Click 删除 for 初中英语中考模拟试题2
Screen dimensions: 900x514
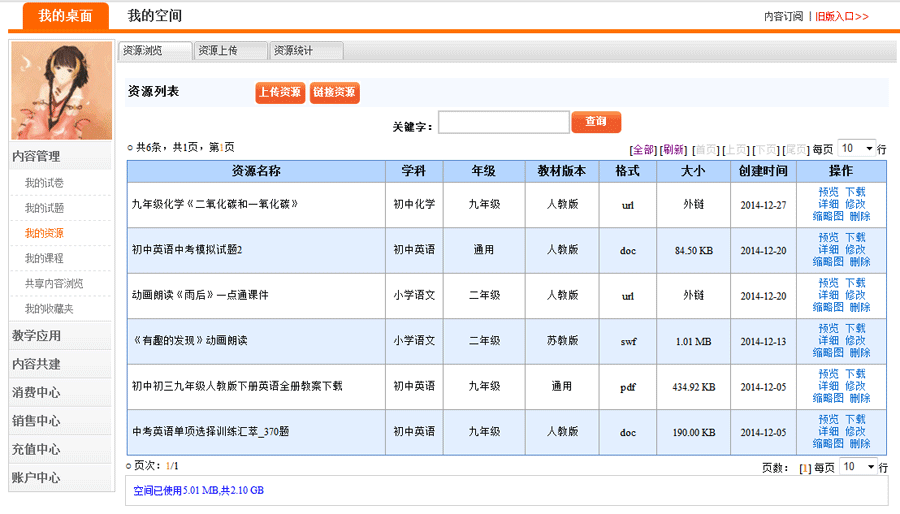859,262
